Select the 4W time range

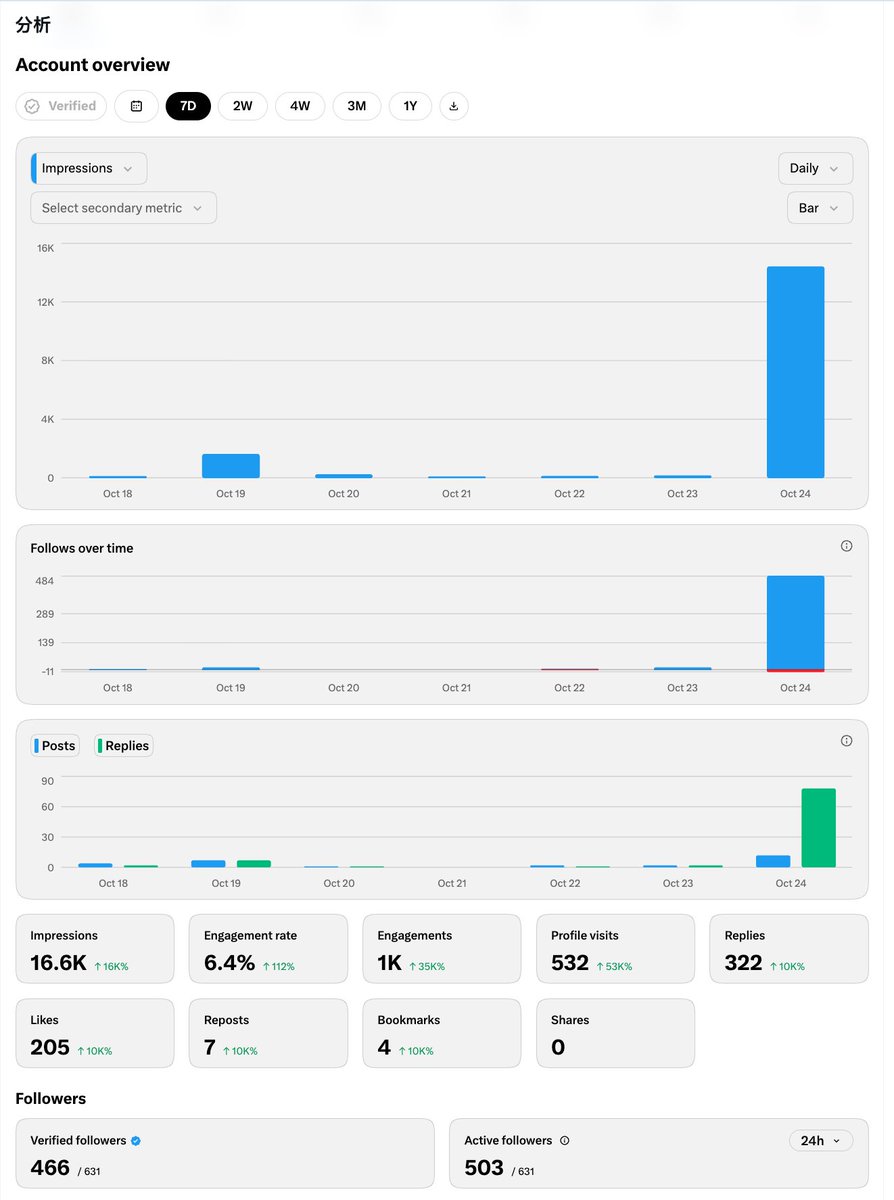tap(300, 106)
